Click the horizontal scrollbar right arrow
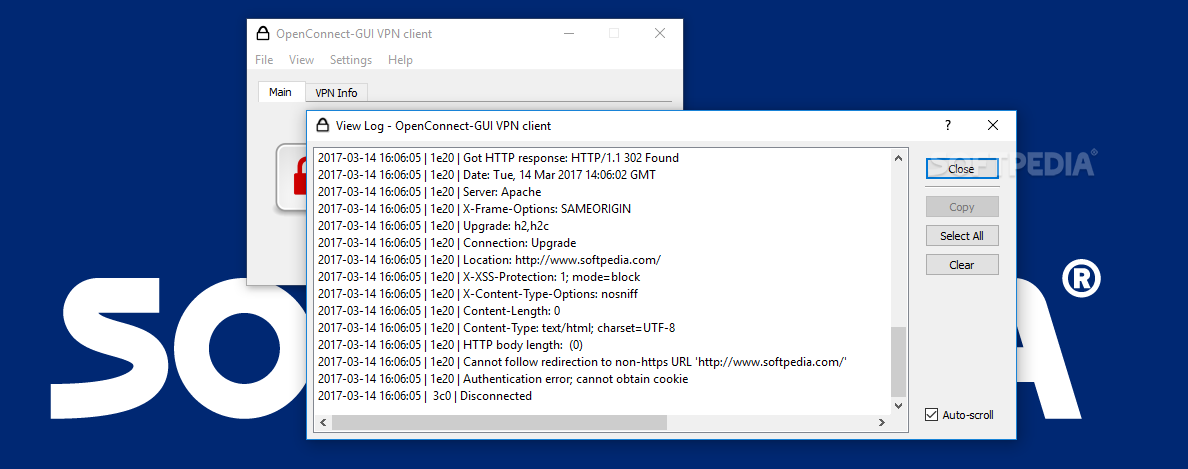The image size is (1188, 469). coord(882,422)
